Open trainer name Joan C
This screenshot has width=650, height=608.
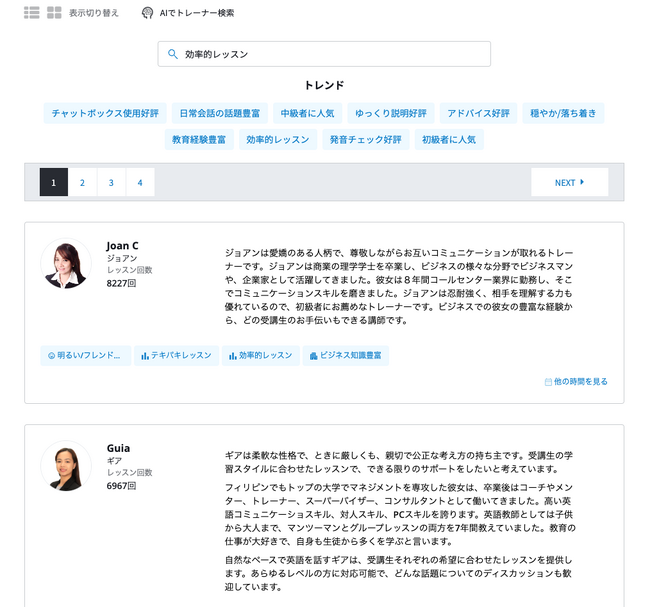[122, 246]
